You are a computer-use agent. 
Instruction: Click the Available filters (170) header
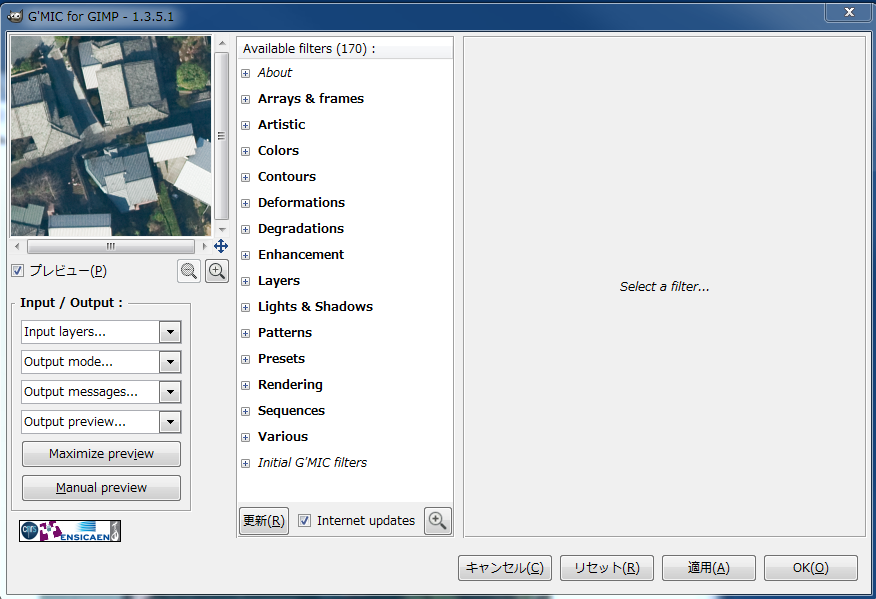(345, 49)
